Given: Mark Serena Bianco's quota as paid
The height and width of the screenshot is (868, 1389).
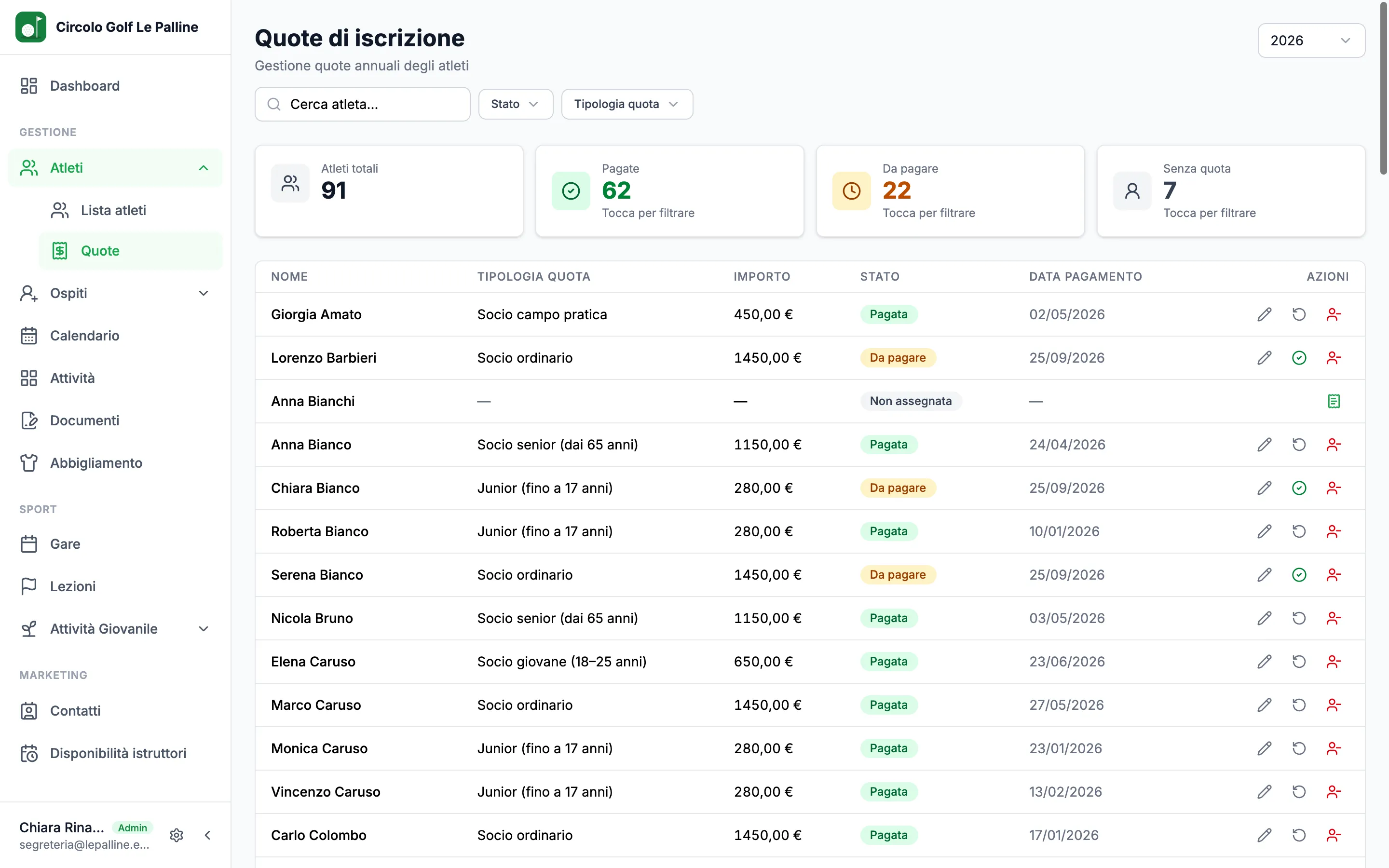Looking at the screenshot, I should pyautogui.click(x=1299, y=575).
